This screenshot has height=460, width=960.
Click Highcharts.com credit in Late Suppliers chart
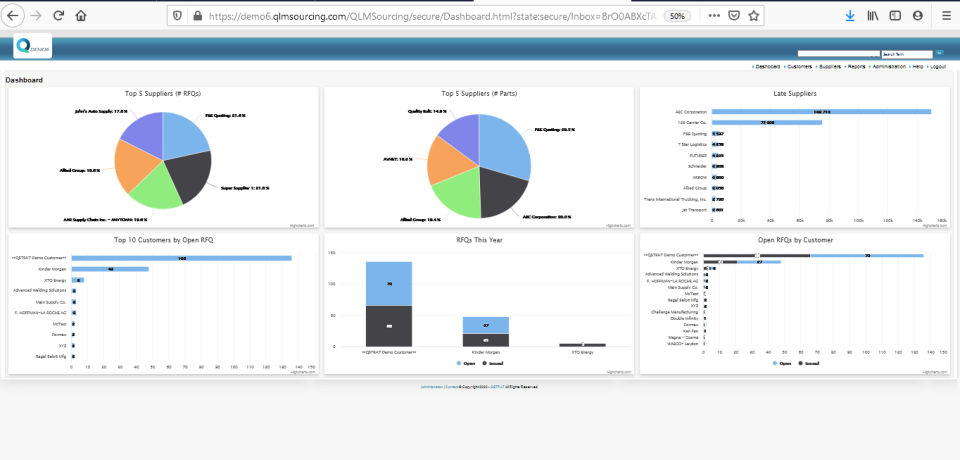[x=937, y=225]
